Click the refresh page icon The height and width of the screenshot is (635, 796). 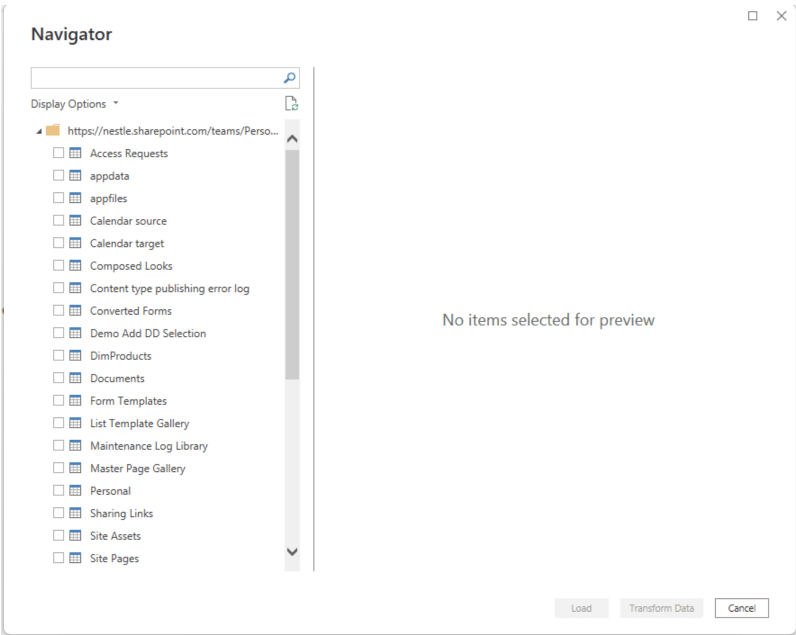click(x=291, y=104)
